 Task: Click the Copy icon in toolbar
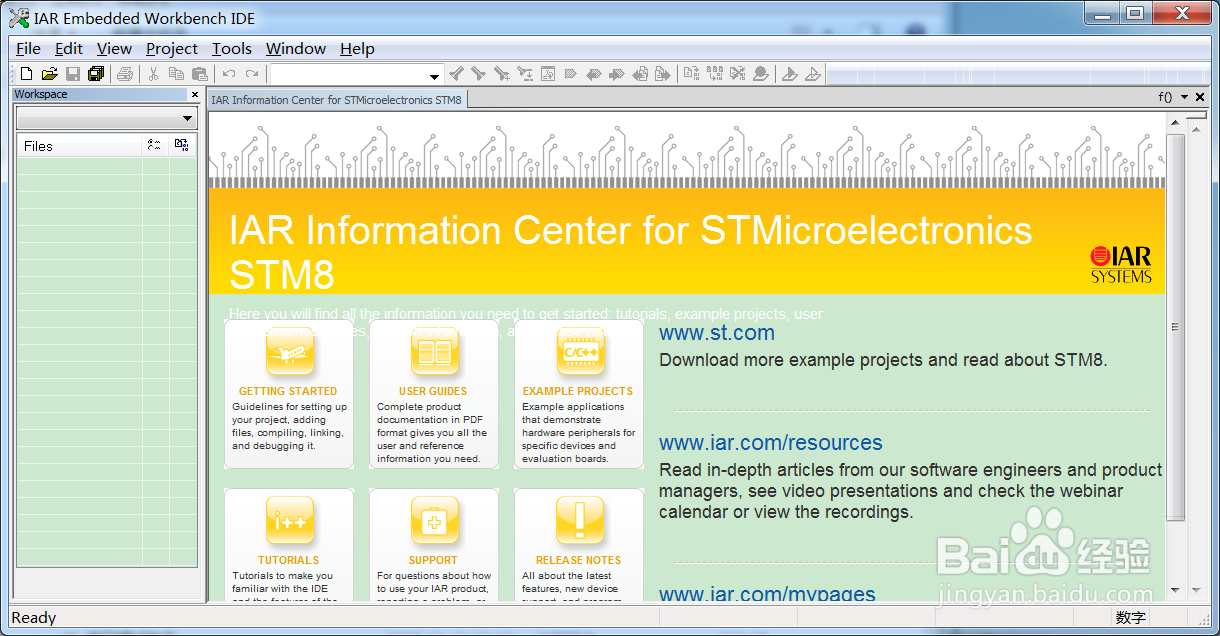pos(176,74)
